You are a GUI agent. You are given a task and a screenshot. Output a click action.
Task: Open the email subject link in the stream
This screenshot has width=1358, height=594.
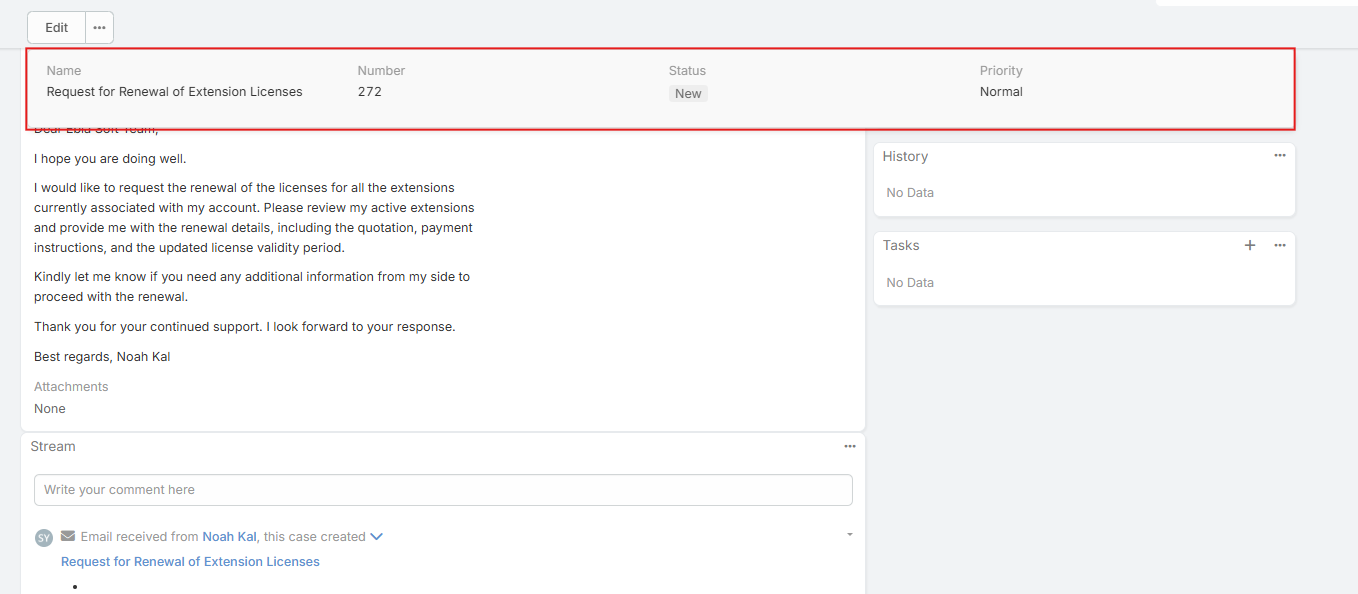[190, 562]
